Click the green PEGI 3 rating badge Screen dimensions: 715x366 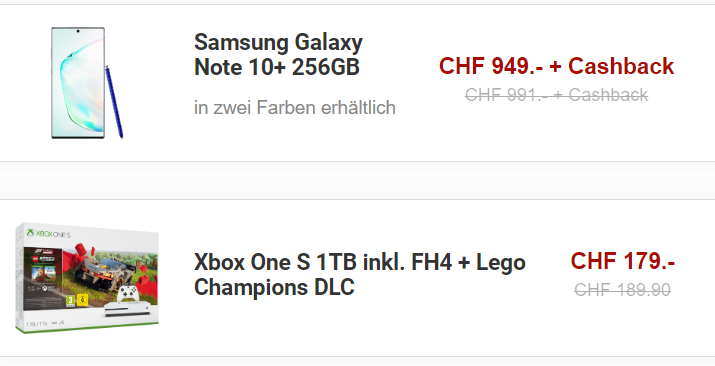(x=71, y=301)
